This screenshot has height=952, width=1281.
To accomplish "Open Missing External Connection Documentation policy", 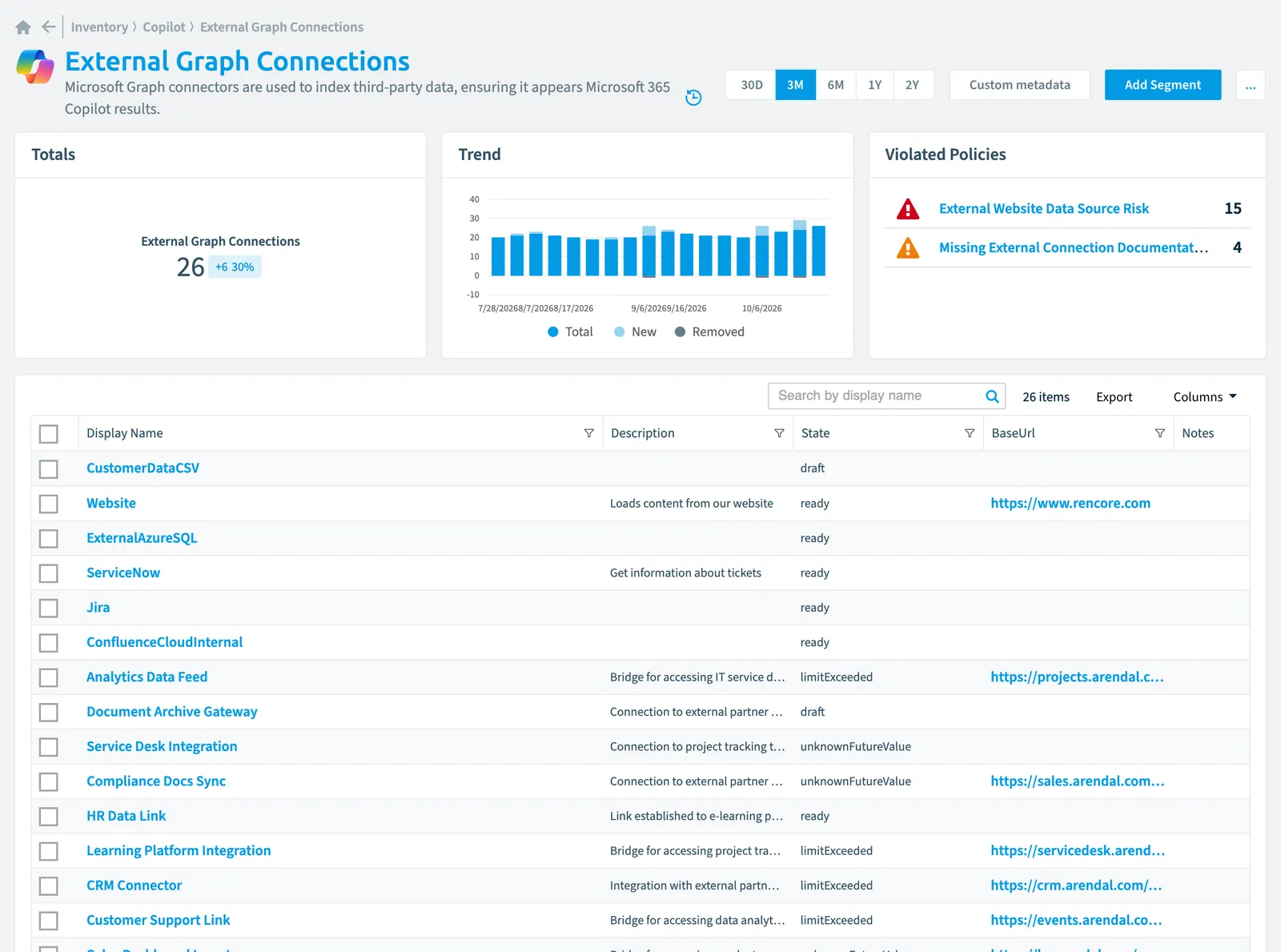I will pos(1074,248).
